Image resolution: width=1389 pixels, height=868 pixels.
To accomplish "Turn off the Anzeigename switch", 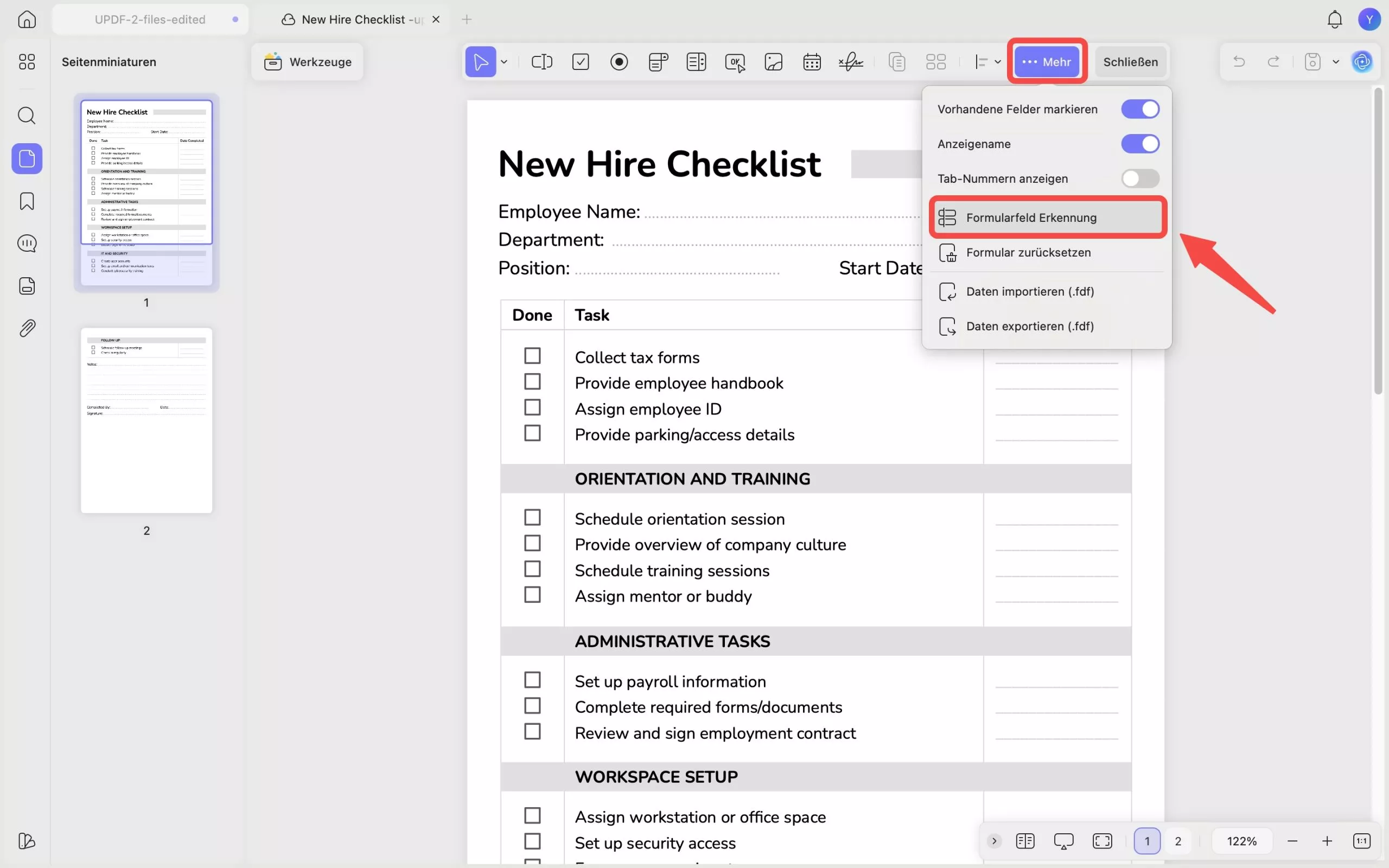I will [x=1140, y=144].
